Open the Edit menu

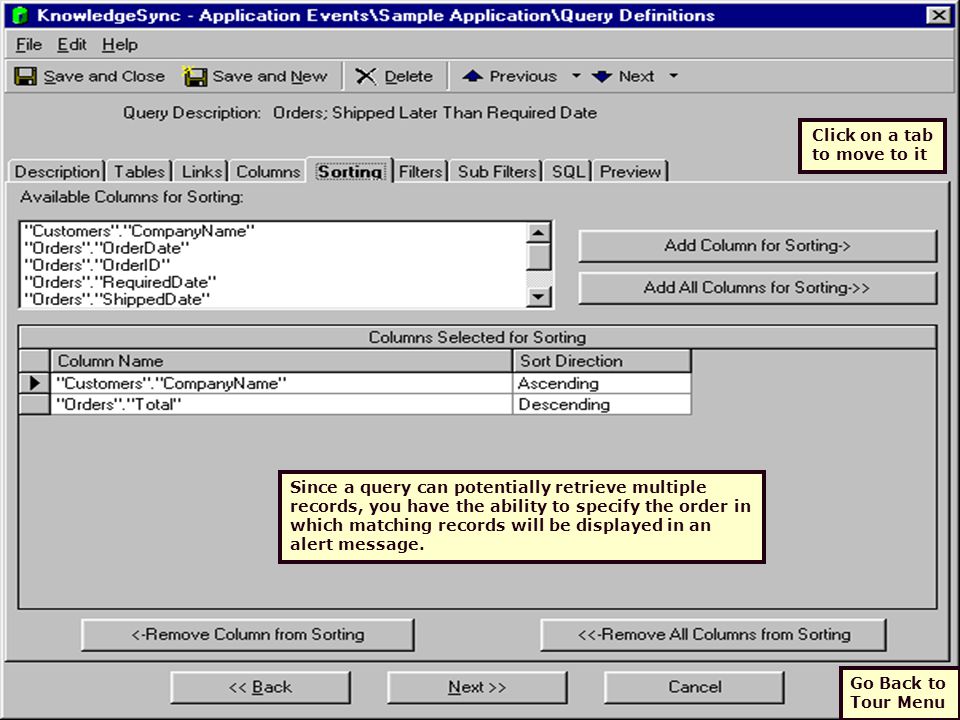point(72,45)
